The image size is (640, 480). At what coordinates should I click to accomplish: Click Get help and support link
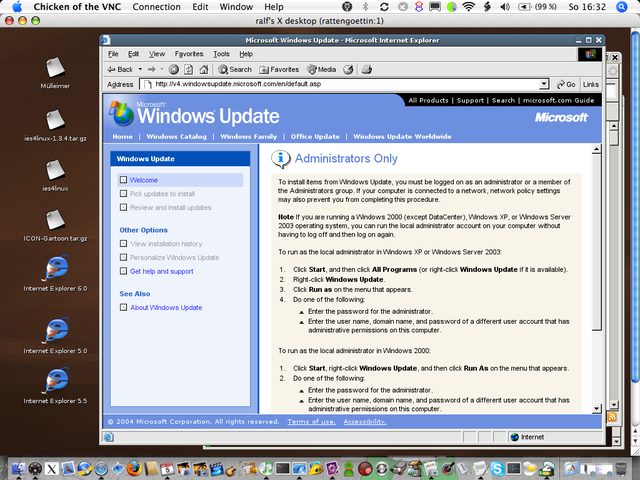coord(162,271)
